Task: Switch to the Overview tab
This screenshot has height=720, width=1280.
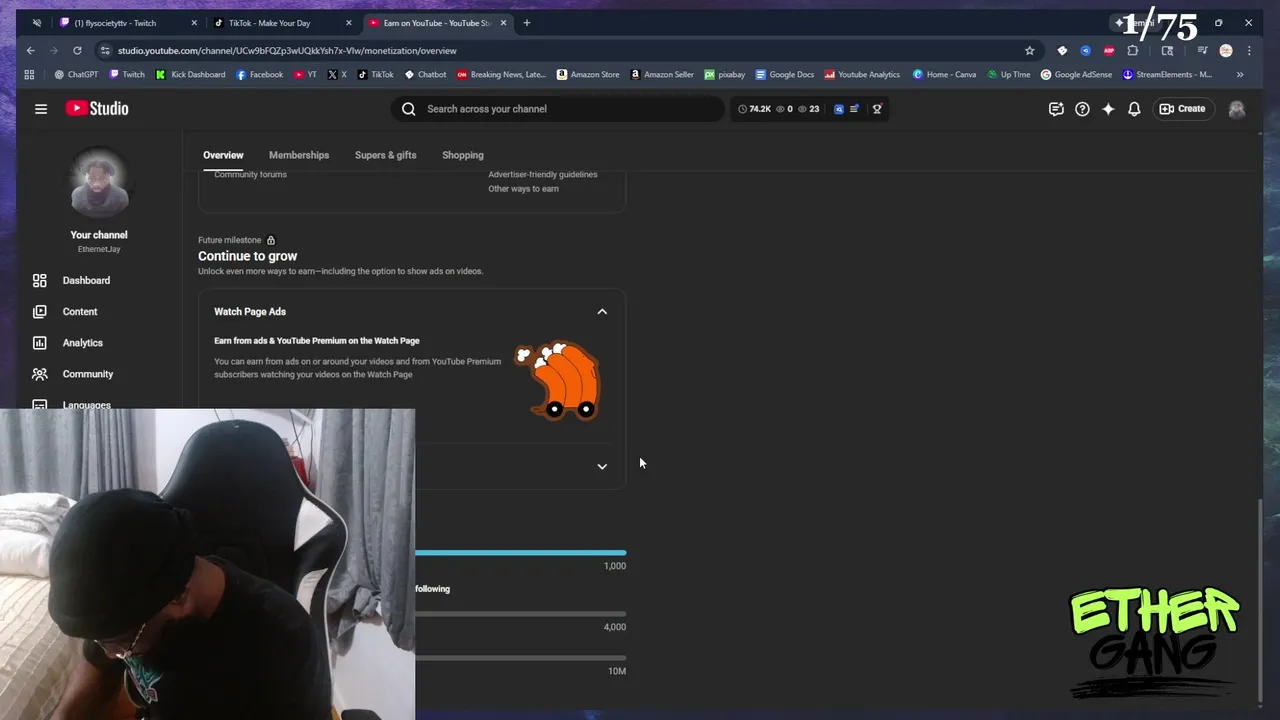Action: [x=223, y=155]
